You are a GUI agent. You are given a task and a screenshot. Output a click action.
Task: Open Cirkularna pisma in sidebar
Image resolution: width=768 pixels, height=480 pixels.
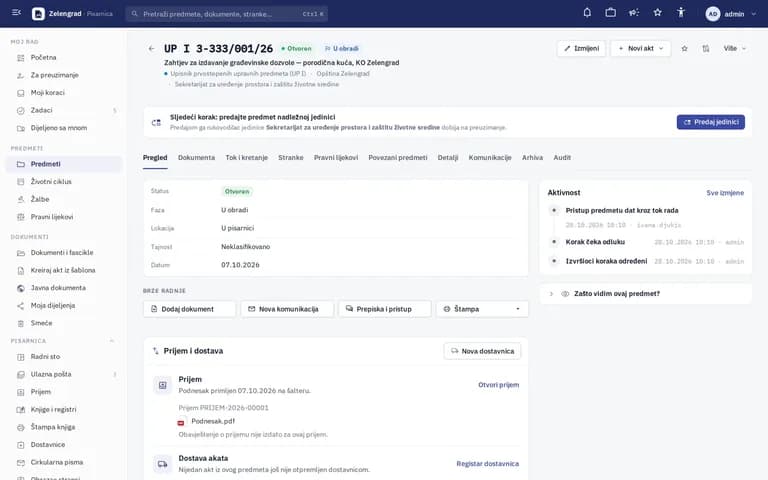coord(64,462)
